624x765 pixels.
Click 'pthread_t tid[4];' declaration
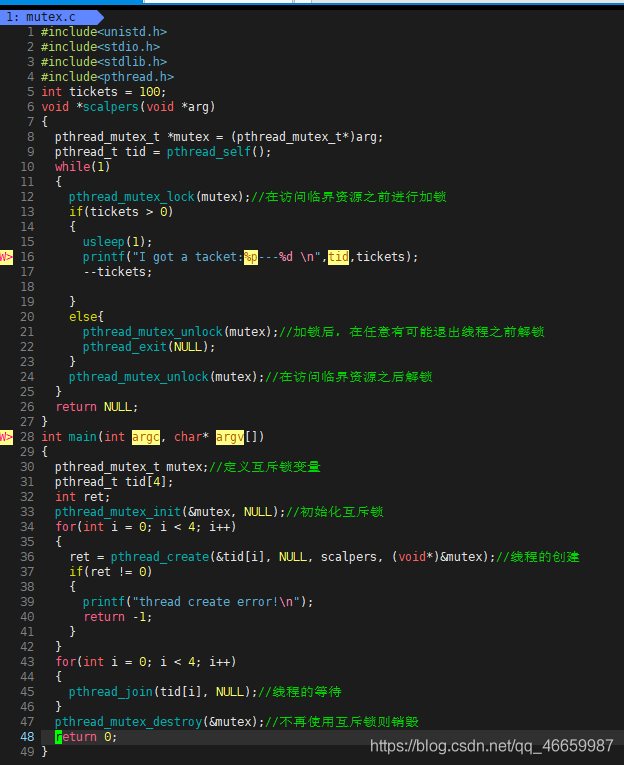114,482
